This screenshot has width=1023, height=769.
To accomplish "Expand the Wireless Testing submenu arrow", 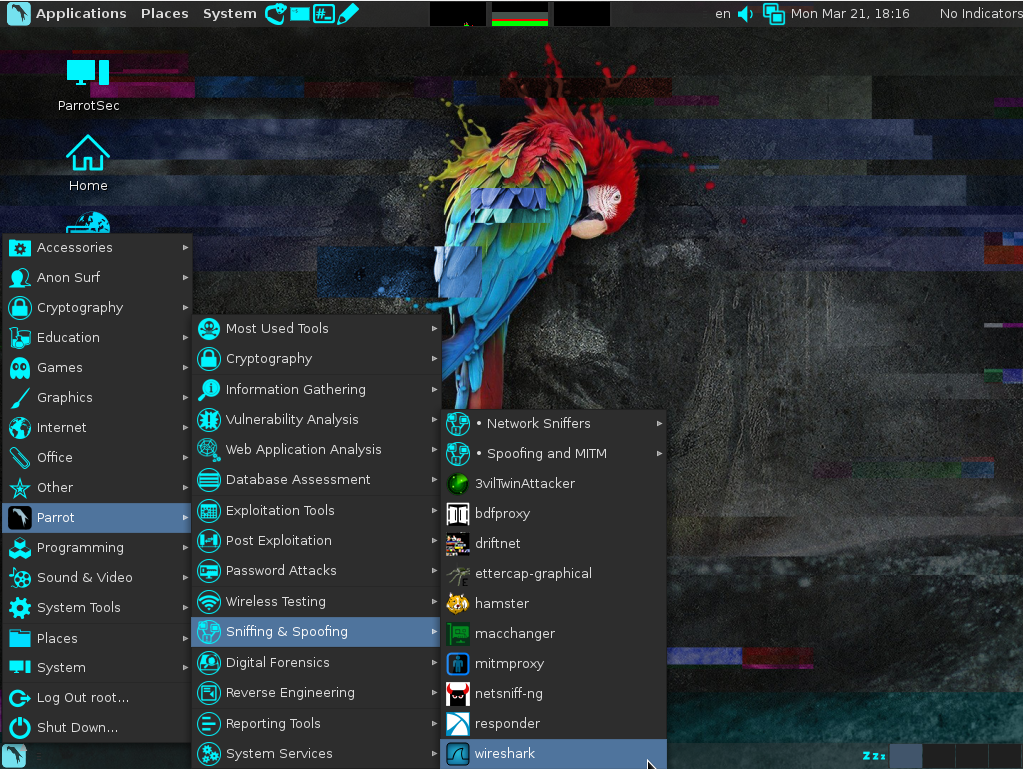I will 434,601.
